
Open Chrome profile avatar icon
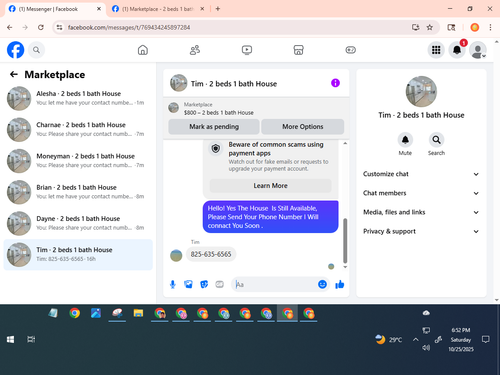click(x=475, y=27)
